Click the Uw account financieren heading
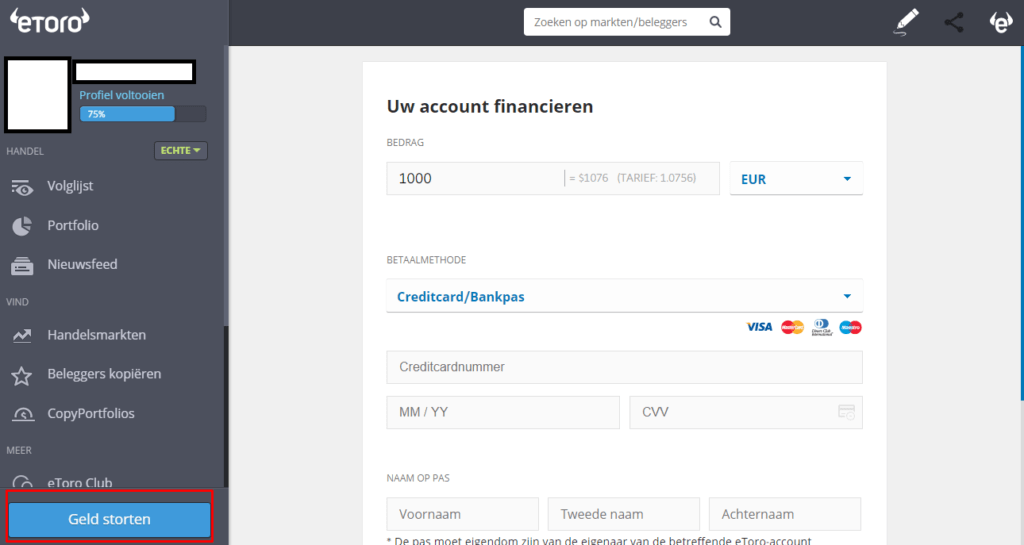The width and height of the screenshot is (1024, 545). [x=490, y=106]
